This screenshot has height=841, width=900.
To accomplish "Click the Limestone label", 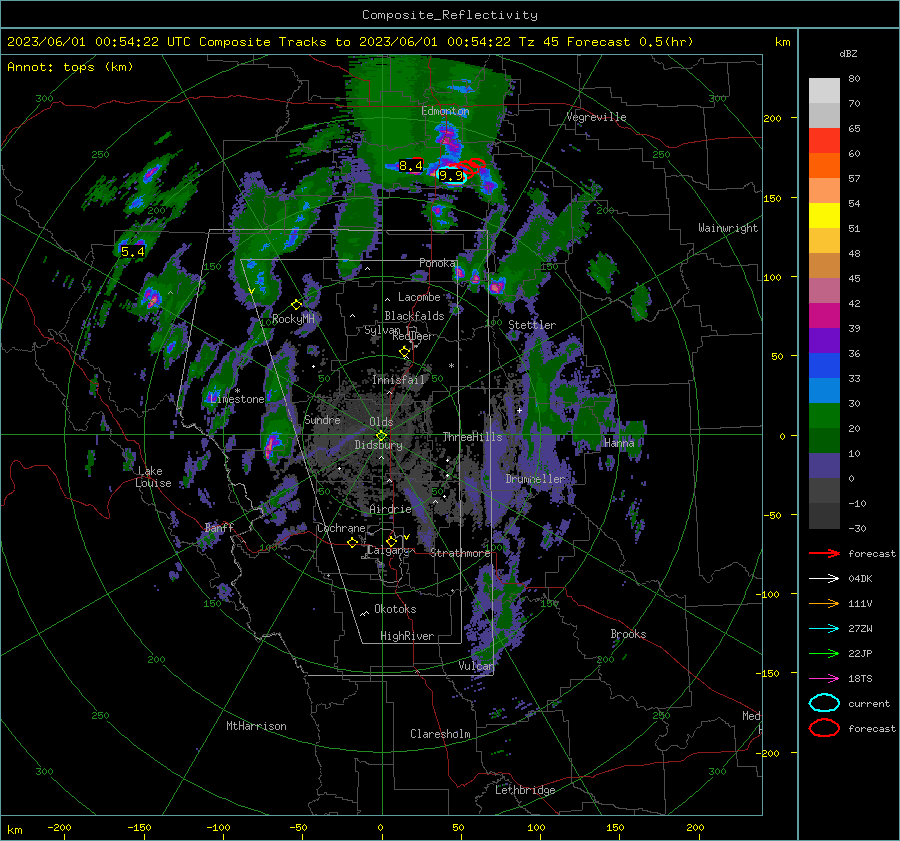I will 236,398.
